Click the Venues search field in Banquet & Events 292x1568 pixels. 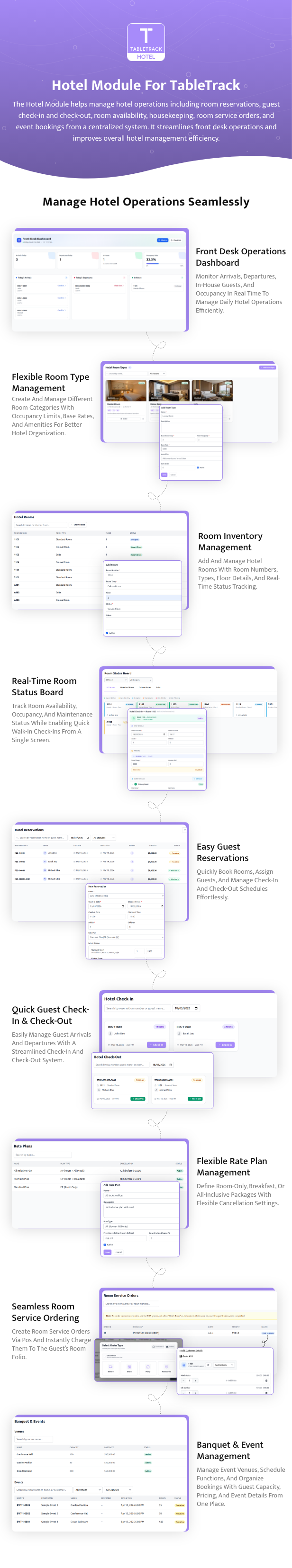pos(34,1439)
